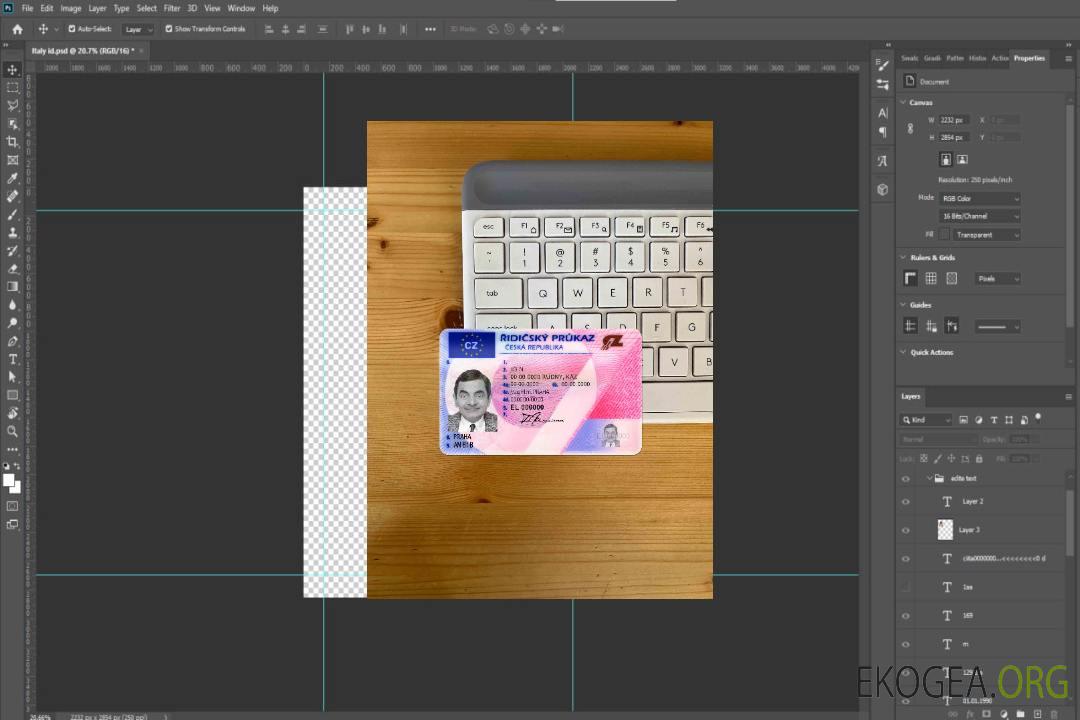
Task: Open the Transparent fill dropdown
Action: [986, 235]
